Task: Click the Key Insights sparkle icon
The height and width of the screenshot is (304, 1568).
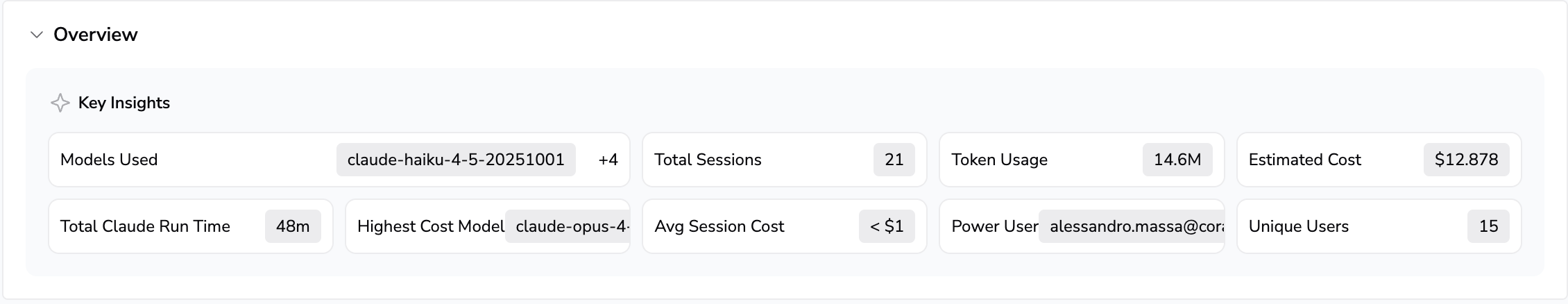Action: 60,103
